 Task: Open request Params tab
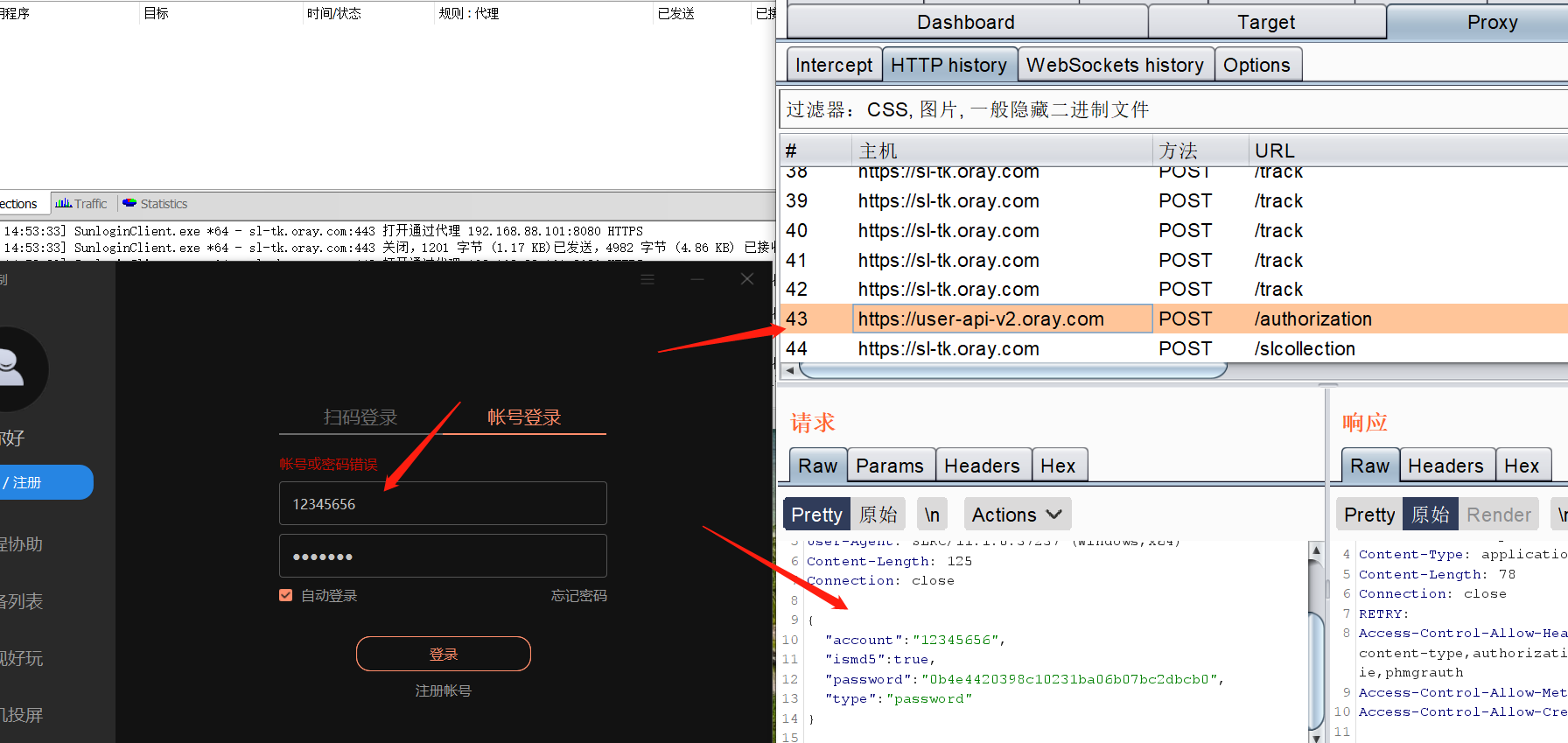click(x=890, y=466)
